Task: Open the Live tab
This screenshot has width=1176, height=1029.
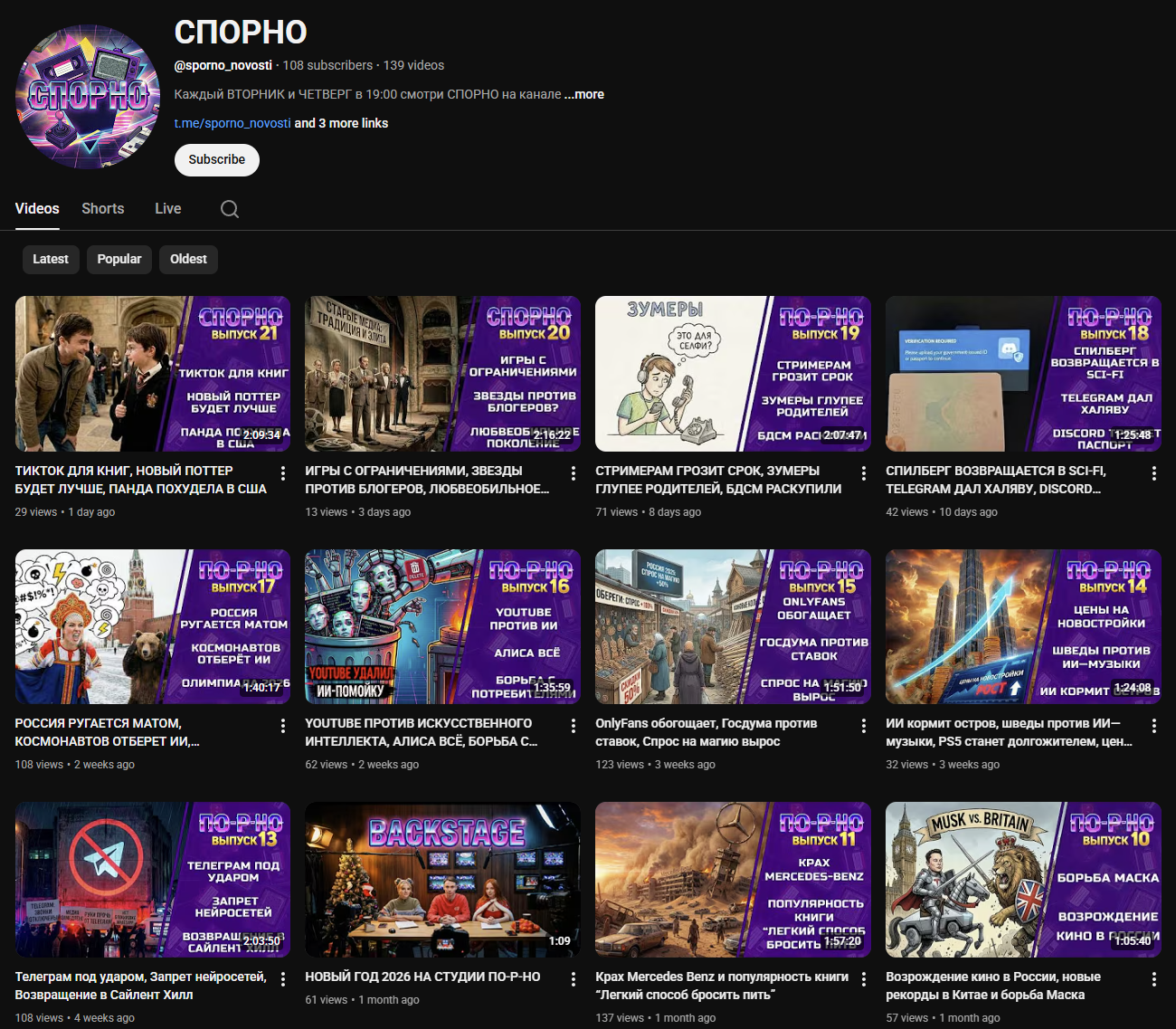Action: [x=168, y=208]
